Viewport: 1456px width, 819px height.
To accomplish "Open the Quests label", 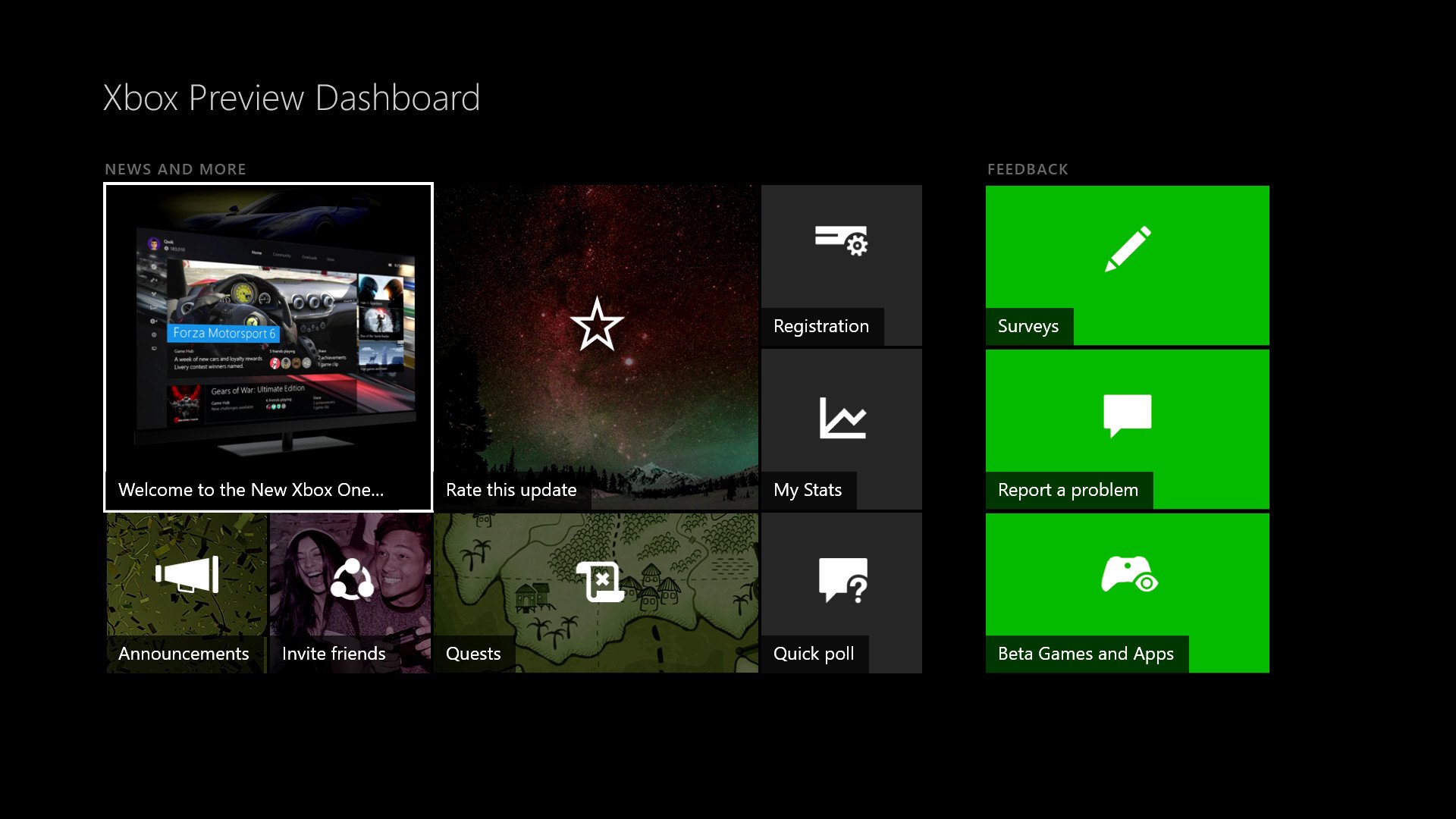I will [x=474, y=654].
